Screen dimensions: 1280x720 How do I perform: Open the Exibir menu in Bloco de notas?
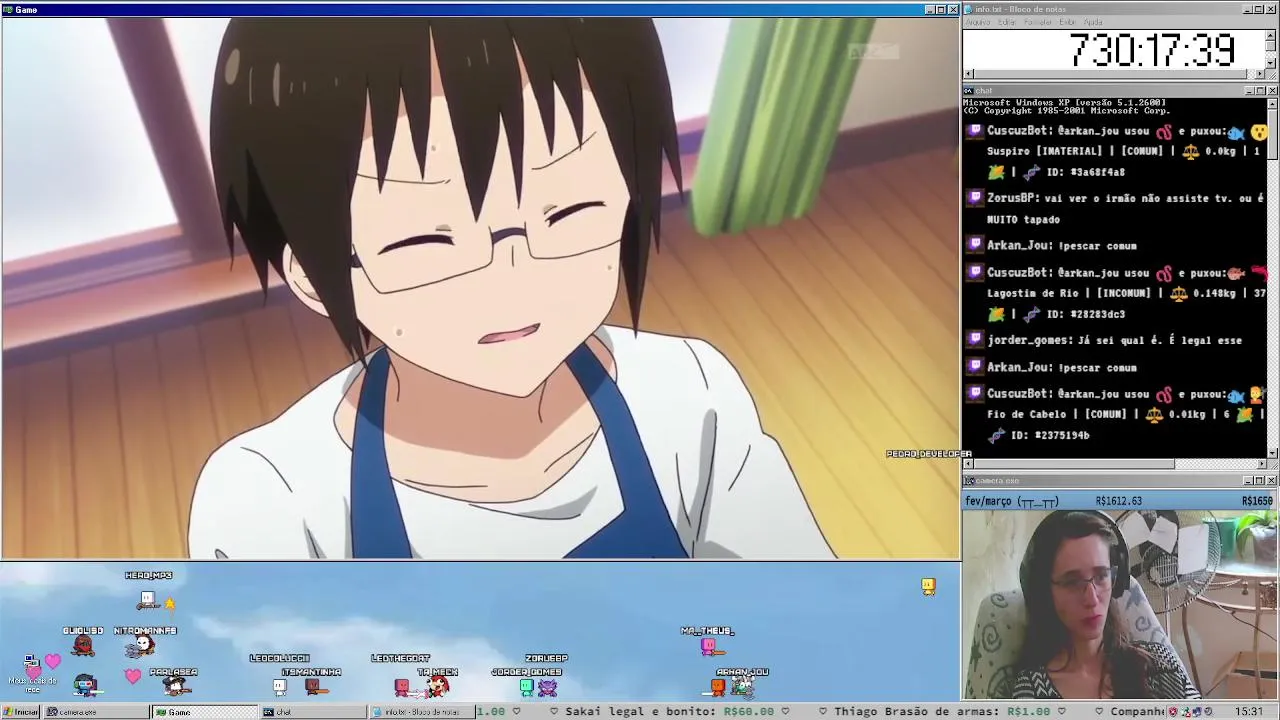1068,22
